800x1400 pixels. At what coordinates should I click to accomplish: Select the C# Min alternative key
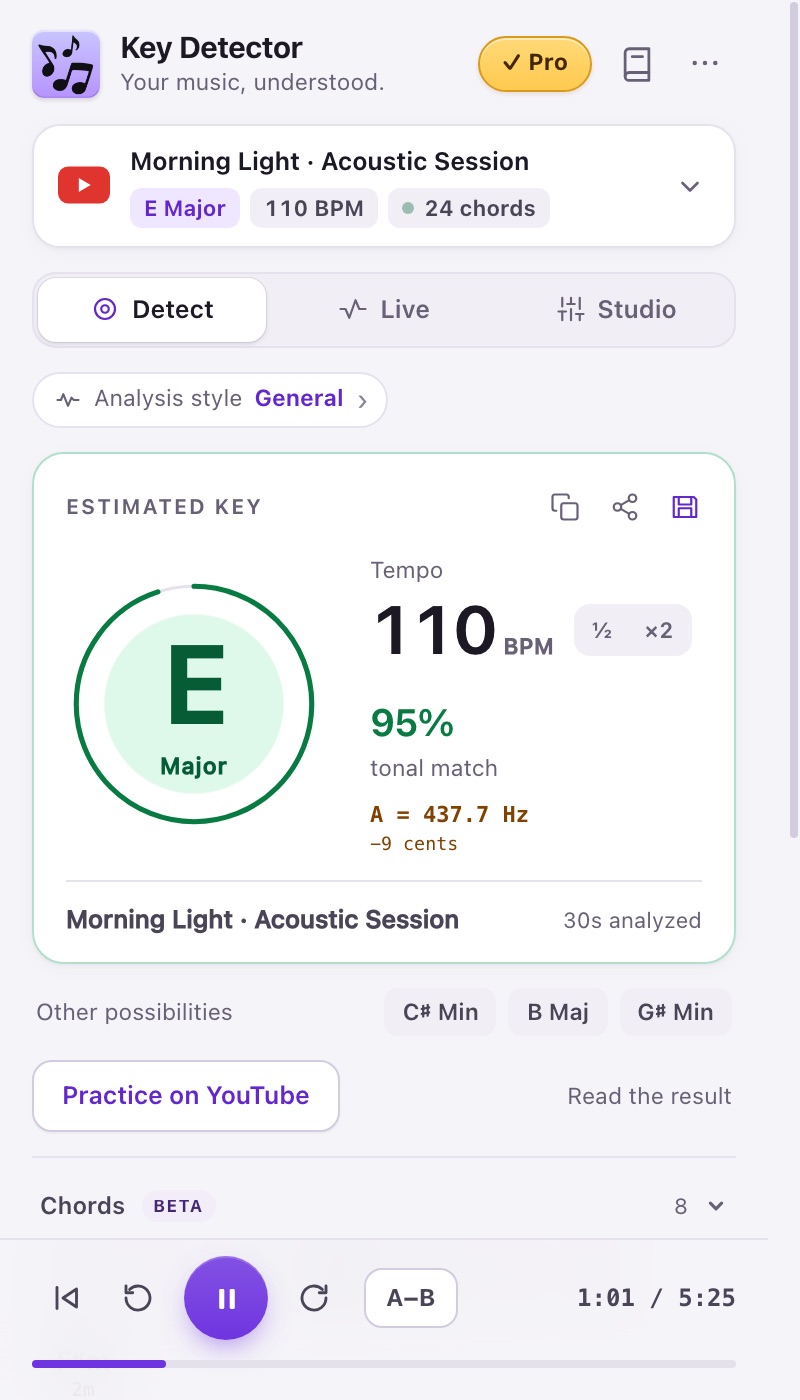click(441, 1012)
